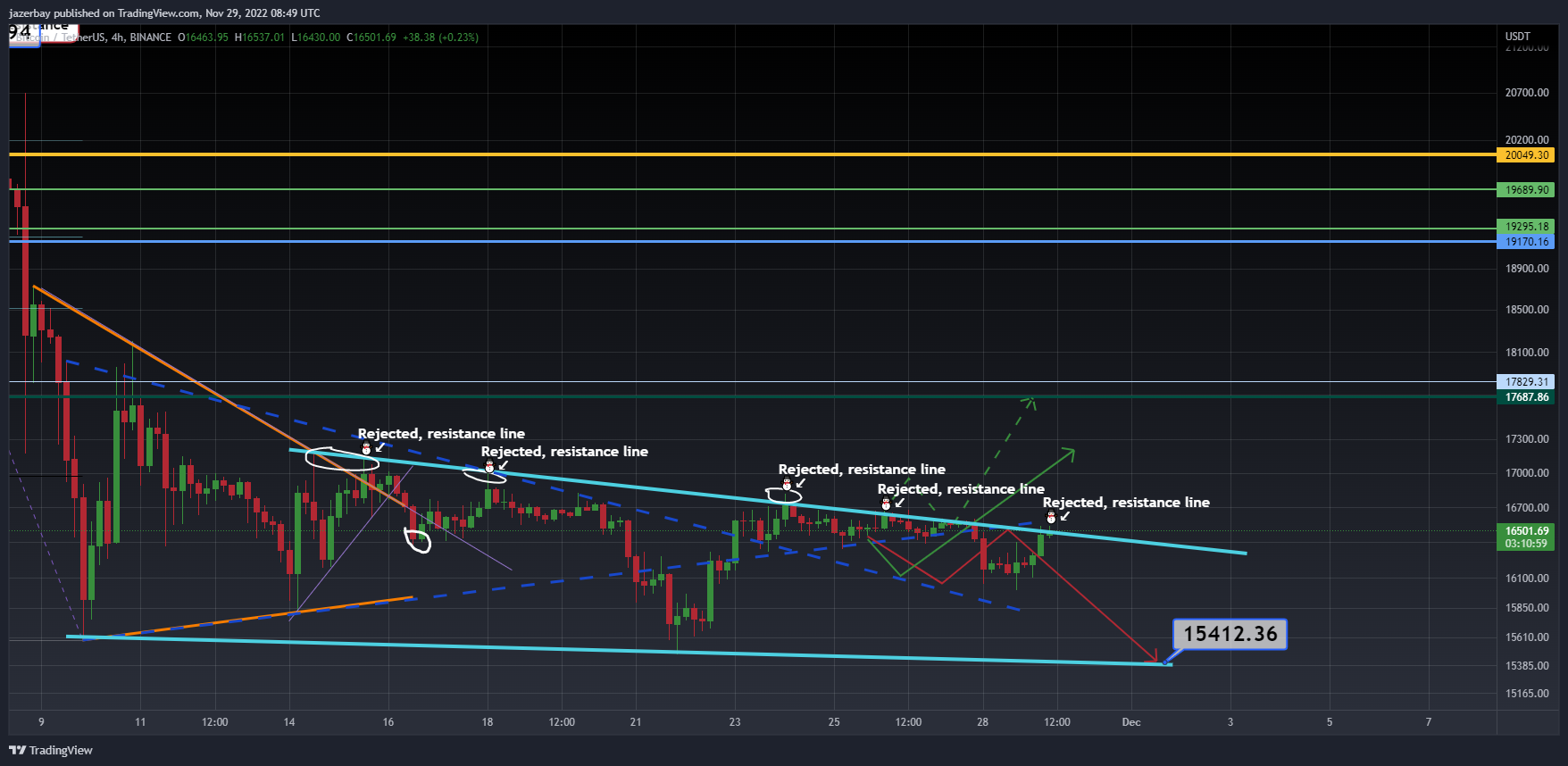
Task: Click the date label 7 on the time axis
Action: (1429, 722)
